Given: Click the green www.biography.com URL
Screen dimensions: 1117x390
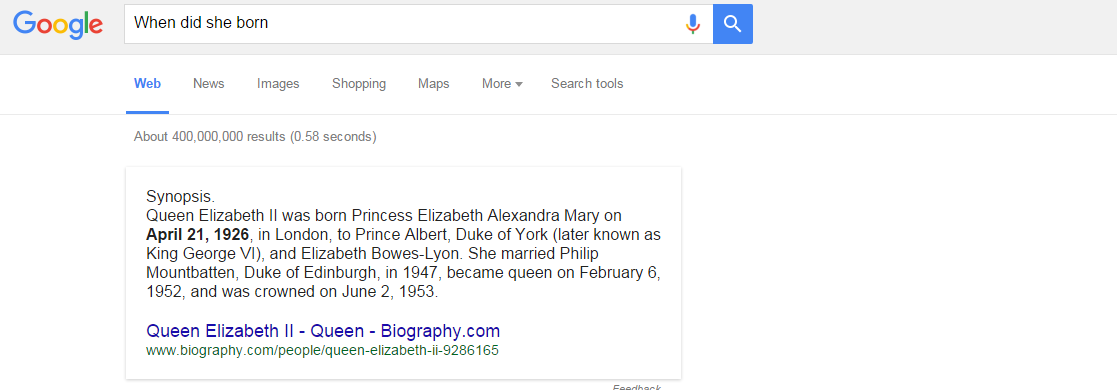Looking at the screenshot, I should (x=322, y=351).
